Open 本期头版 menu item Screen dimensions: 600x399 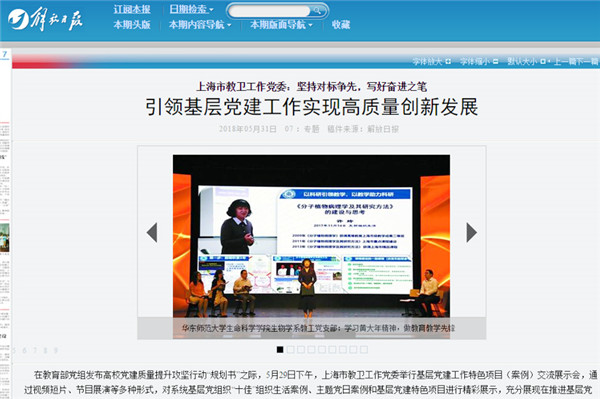[132, 25]
